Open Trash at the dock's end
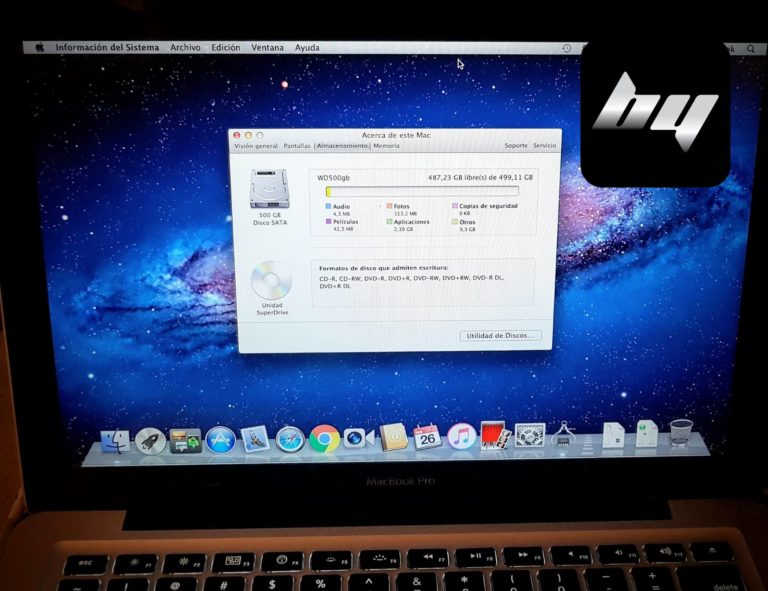The height and width of the screenshot is (591, 768). [x=681, y=433]
